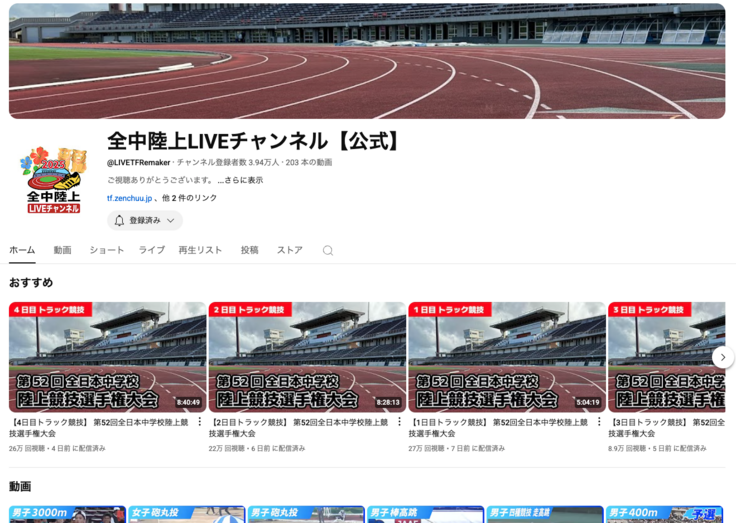736x523 pixels.
Task: Click 203 本の動画 text
Action: (x=309, y=162)
